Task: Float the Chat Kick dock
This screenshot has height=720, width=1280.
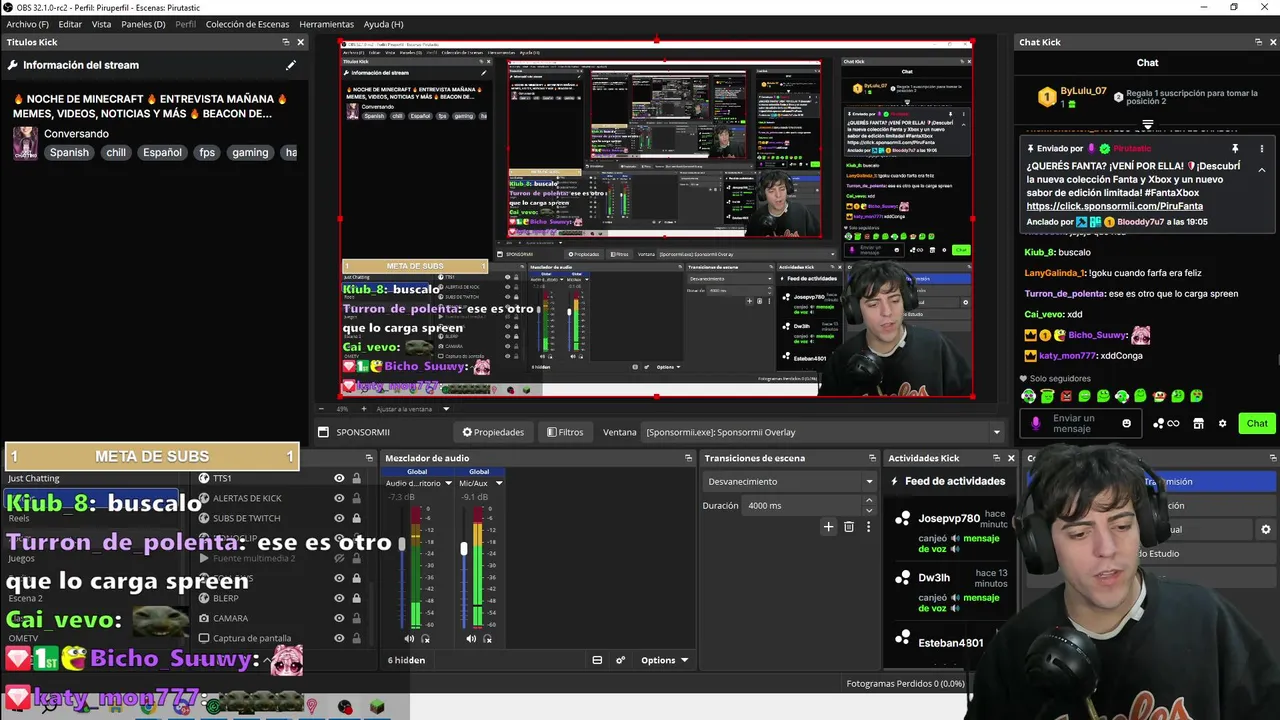Action: pos(1258,42)
